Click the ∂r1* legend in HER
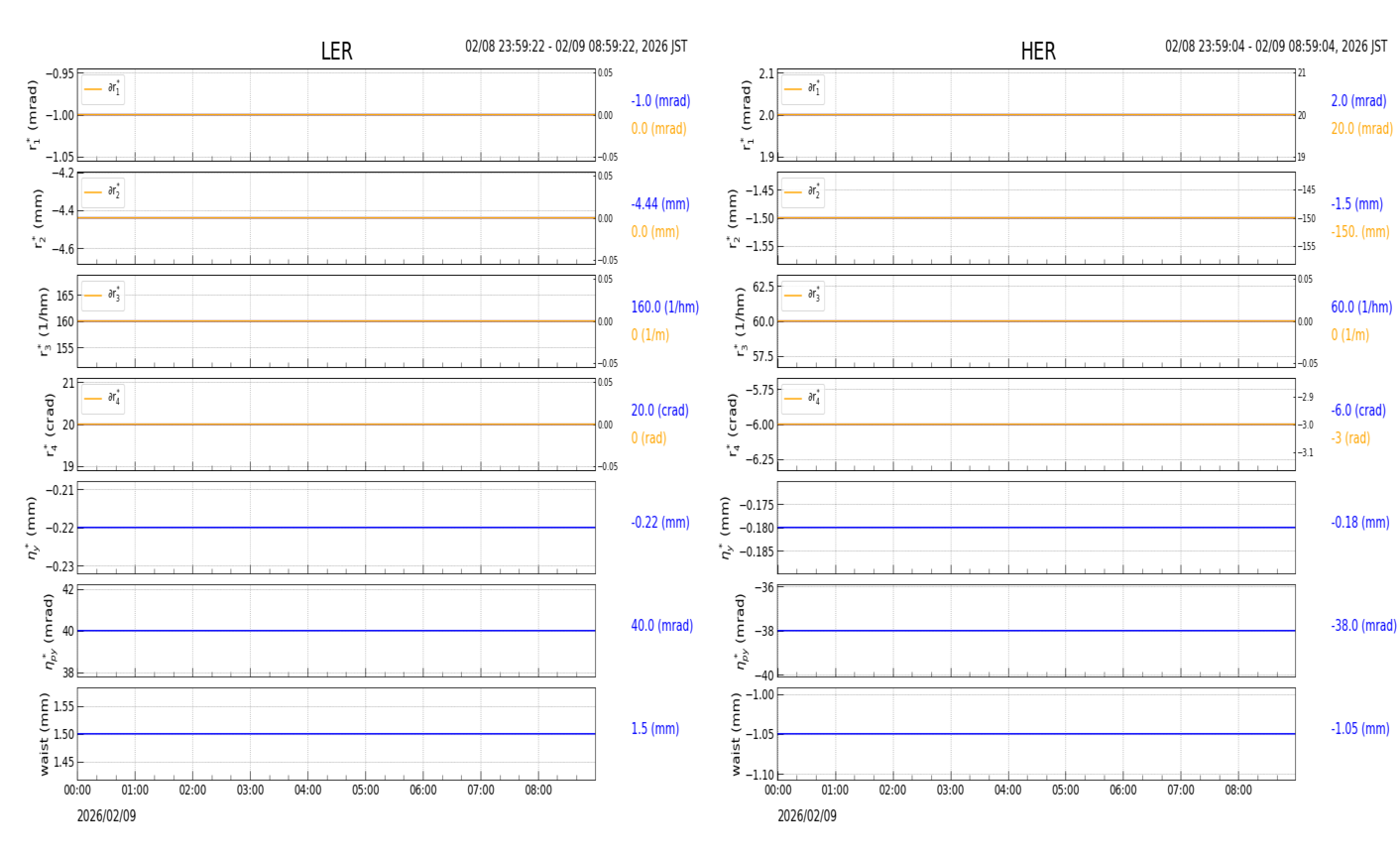Viewport: 1400px width, 857px height. (x=803, y=89)
